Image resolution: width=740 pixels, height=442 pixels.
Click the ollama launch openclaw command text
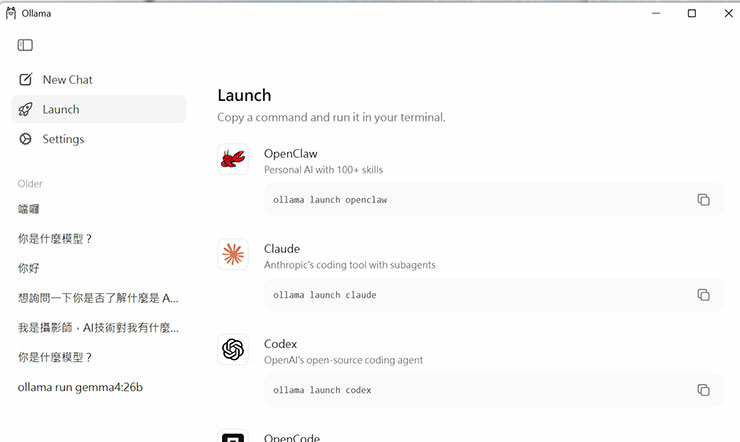pos(330,200)
